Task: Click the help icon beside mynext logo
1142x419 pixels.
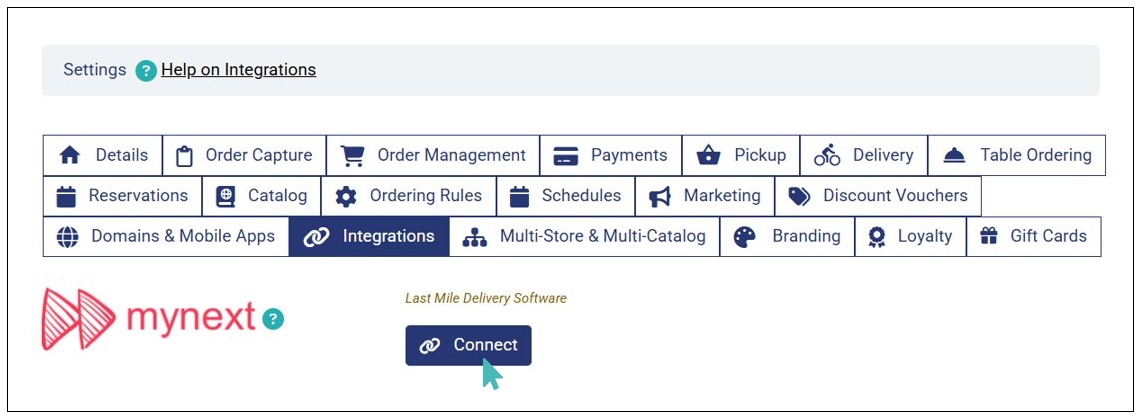Action: click(x=273, y=319)
